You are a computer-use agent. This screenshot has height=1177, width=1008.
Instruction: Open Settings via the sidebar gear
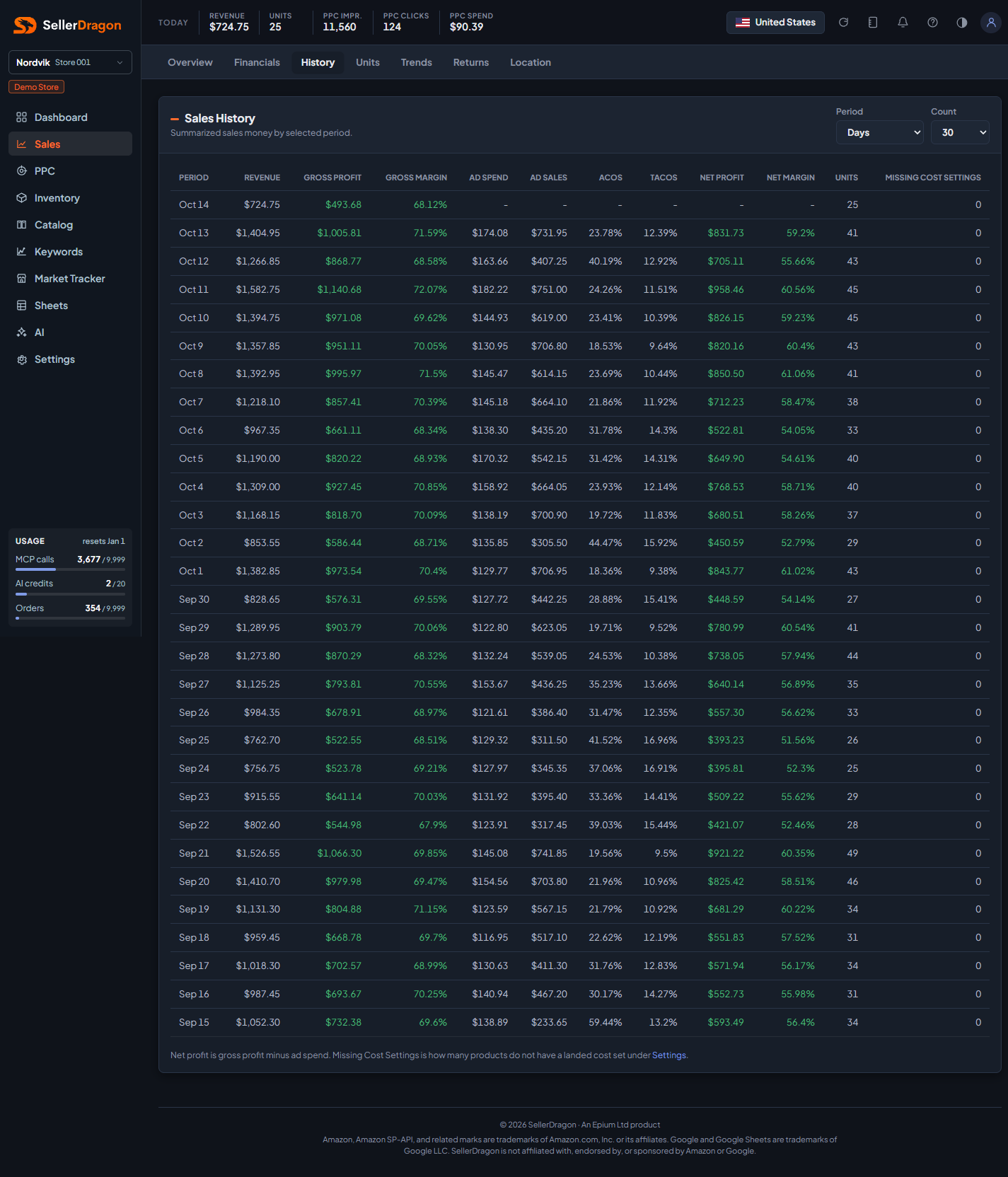70,359
